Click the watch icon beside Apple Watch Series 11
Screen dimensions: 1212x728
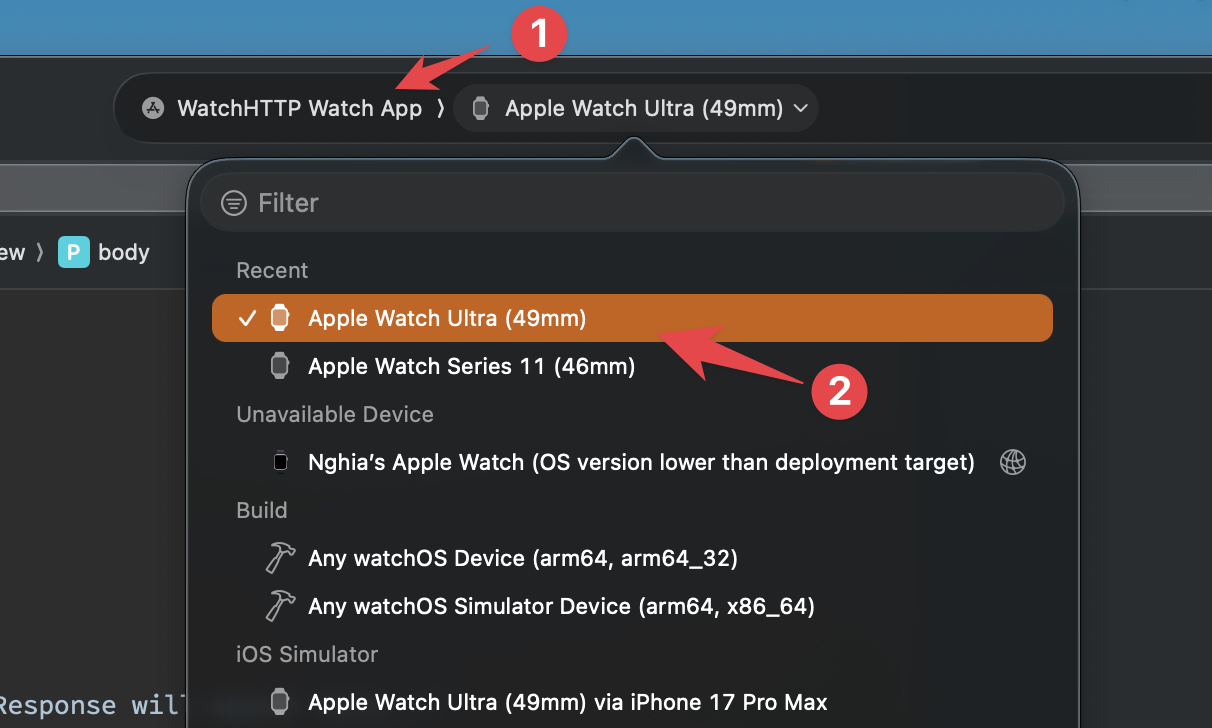coord(280,366)
